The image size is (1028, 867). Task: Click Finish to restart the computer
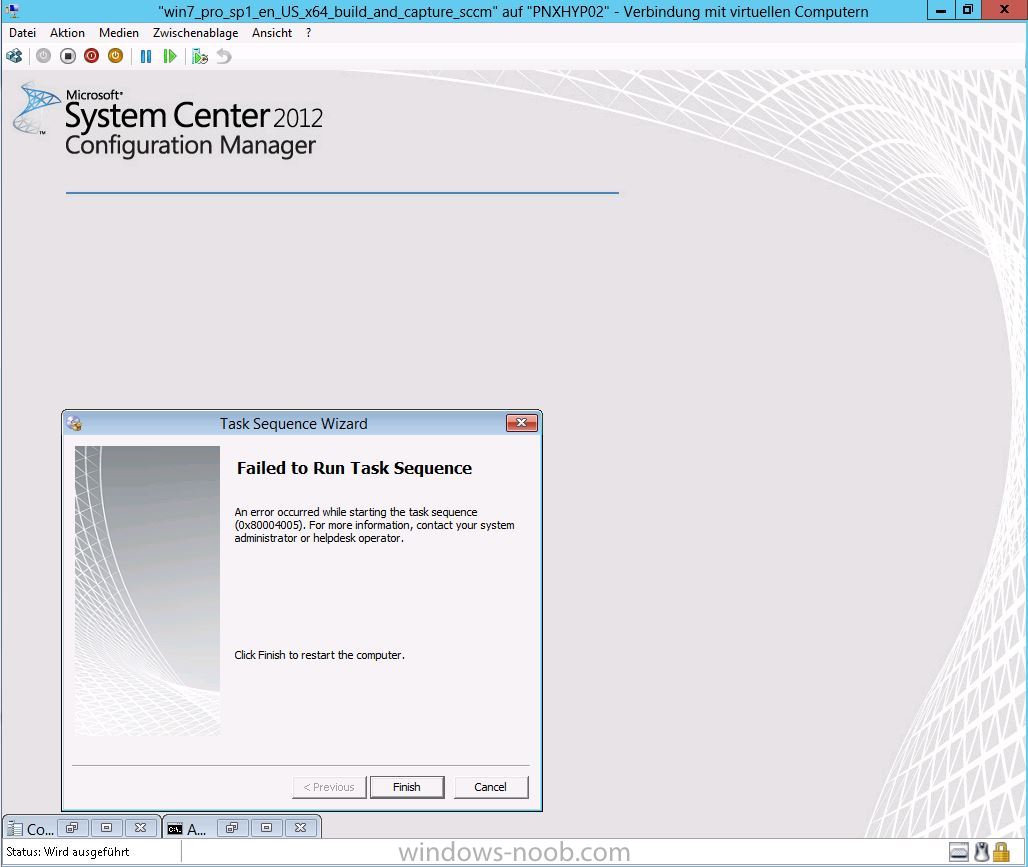click(407, 787)
